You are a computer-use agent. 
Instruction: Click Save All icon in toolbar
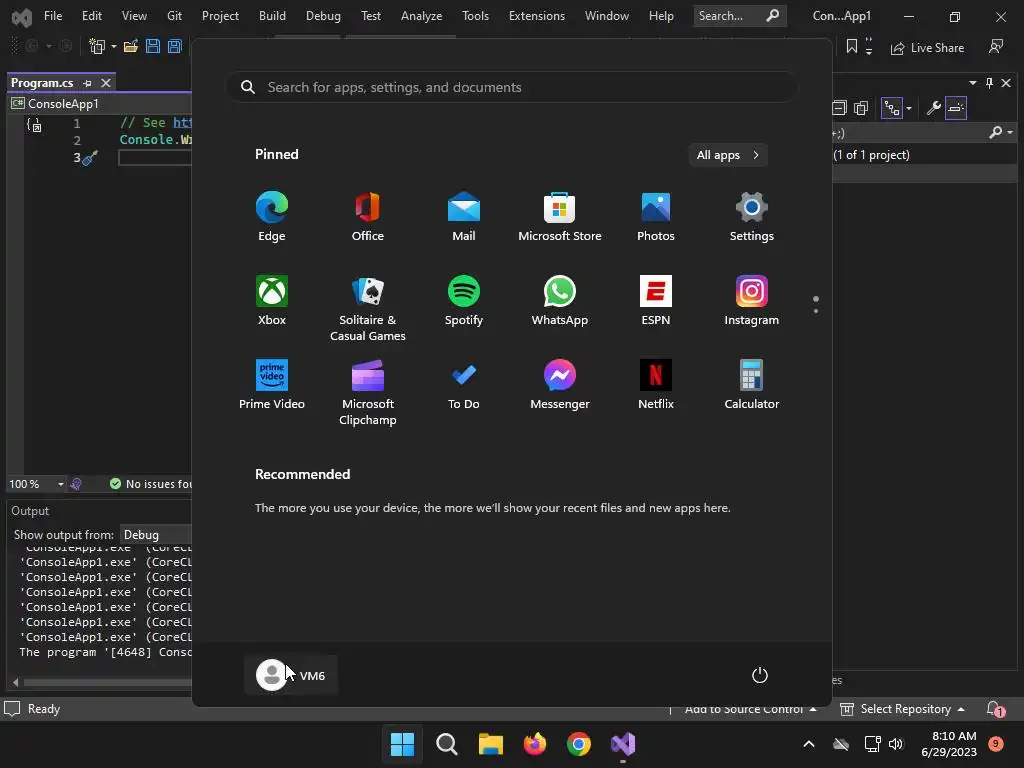(174, 46)
